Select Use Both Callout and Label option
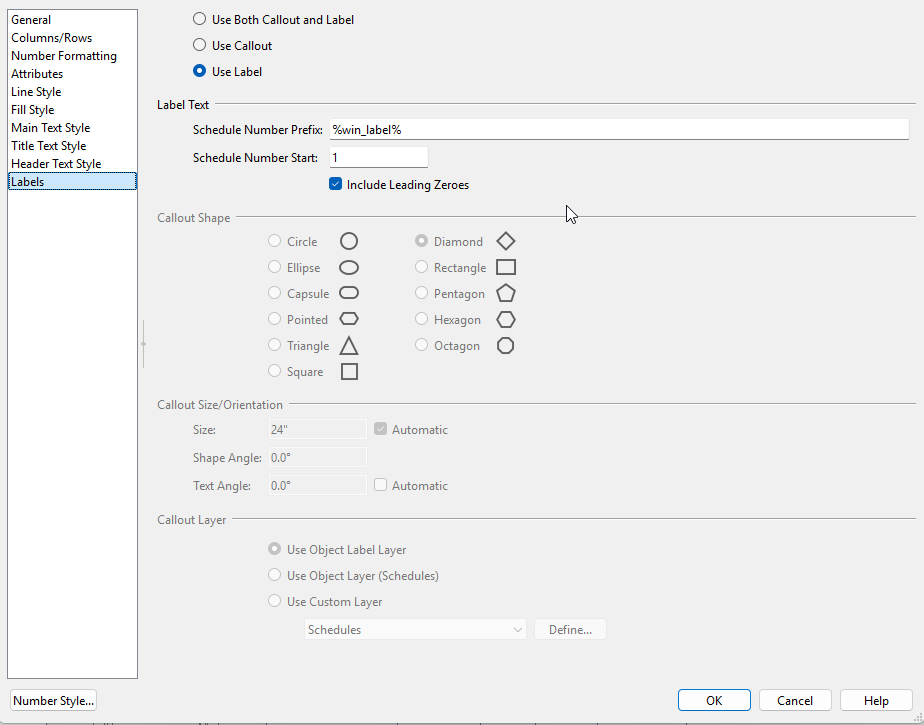Viewport: 924px width, 725px height. pyautogui.click(x=200, y=20)
